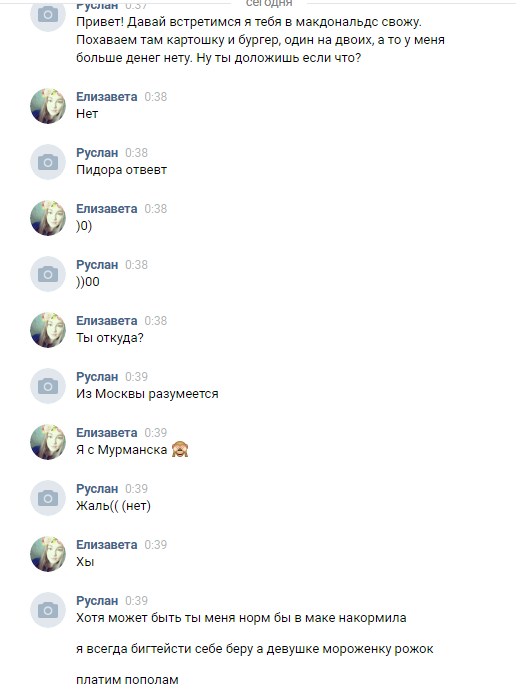
Task: Click Руслан's camera placeholder avatar beside the 'Привет!' message
Action: click(x=48, y=15)
